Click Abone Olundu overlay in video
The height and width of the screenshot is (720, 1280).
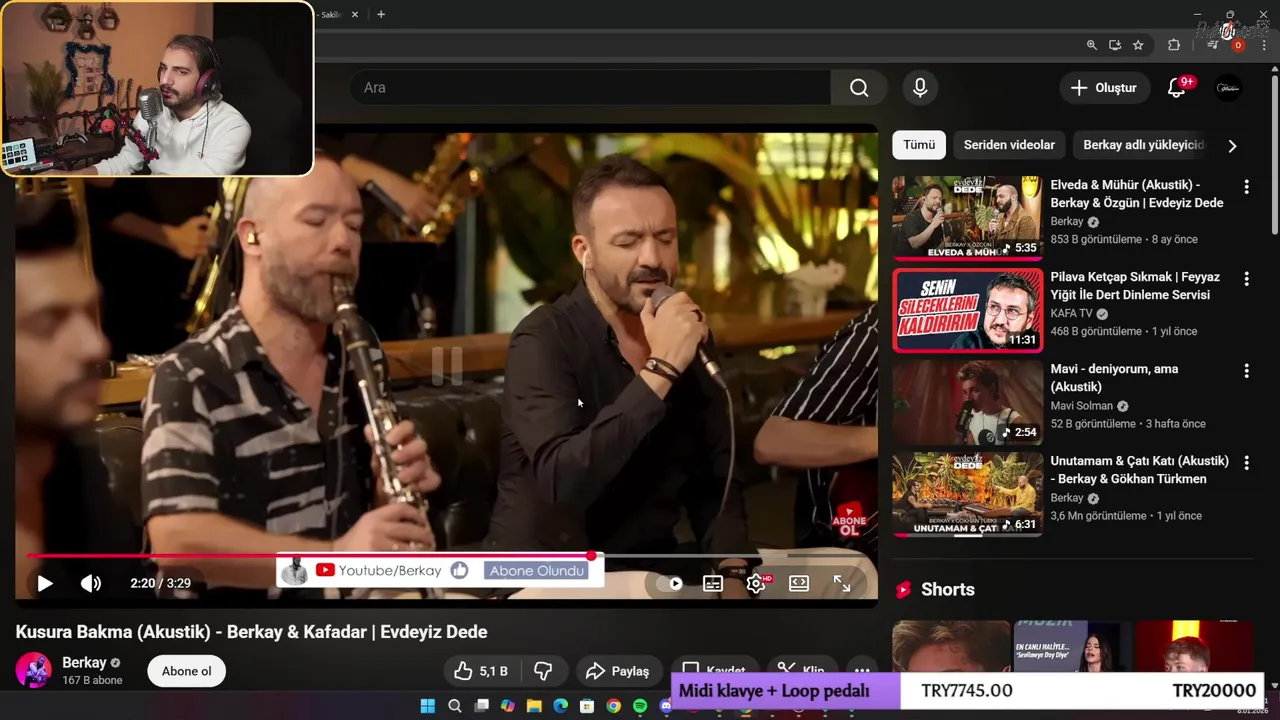click(537, 570)
